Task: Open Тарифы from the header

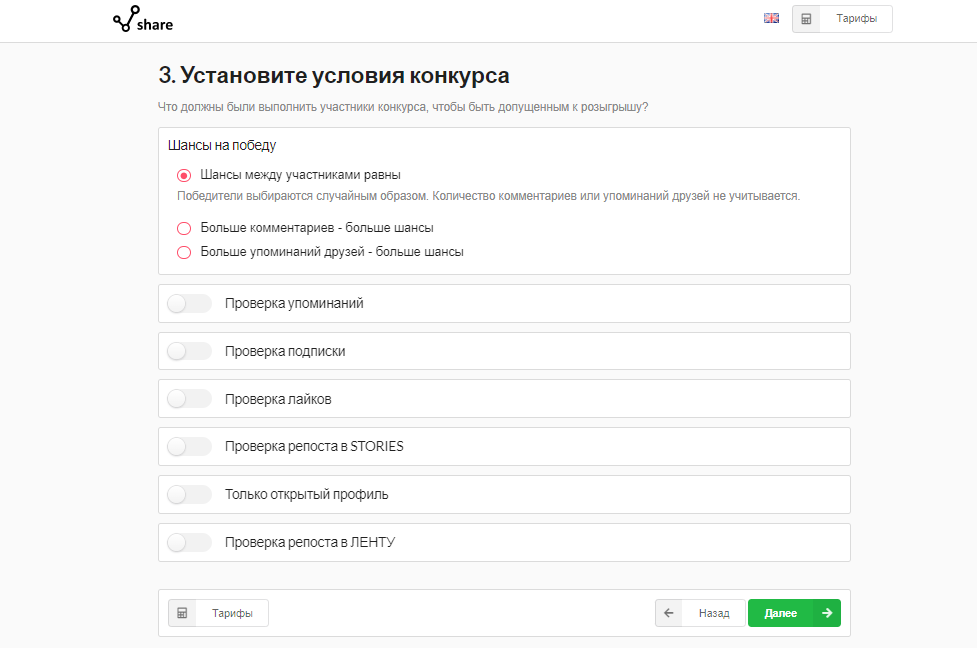Action: tap(857, 18)
